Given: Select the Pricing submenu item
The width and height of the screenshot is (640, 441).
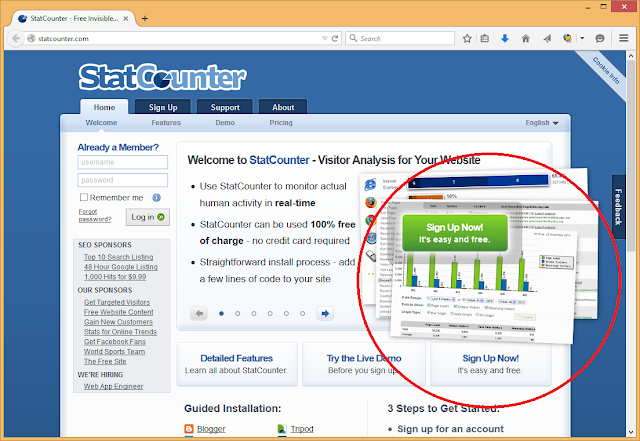Looking at the screenshot, I should click(281, 122).
